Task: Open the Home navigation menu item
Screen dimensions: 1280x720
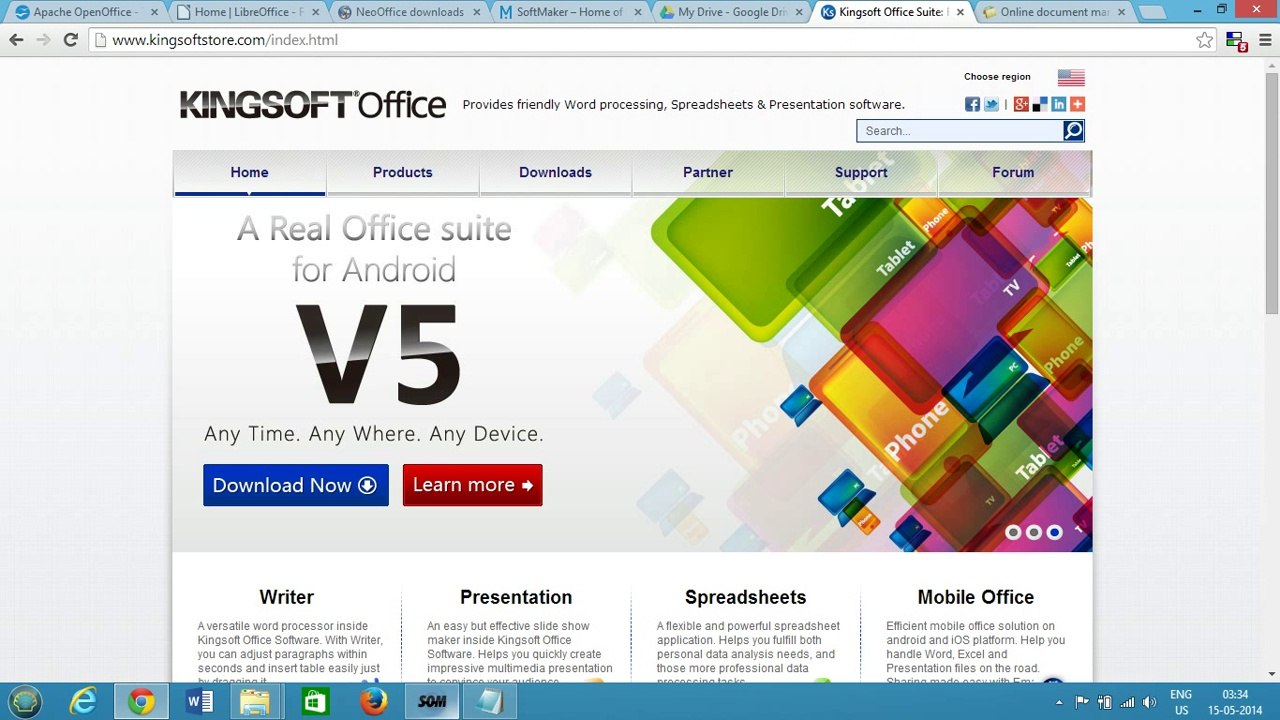Action: click(249, 172)
